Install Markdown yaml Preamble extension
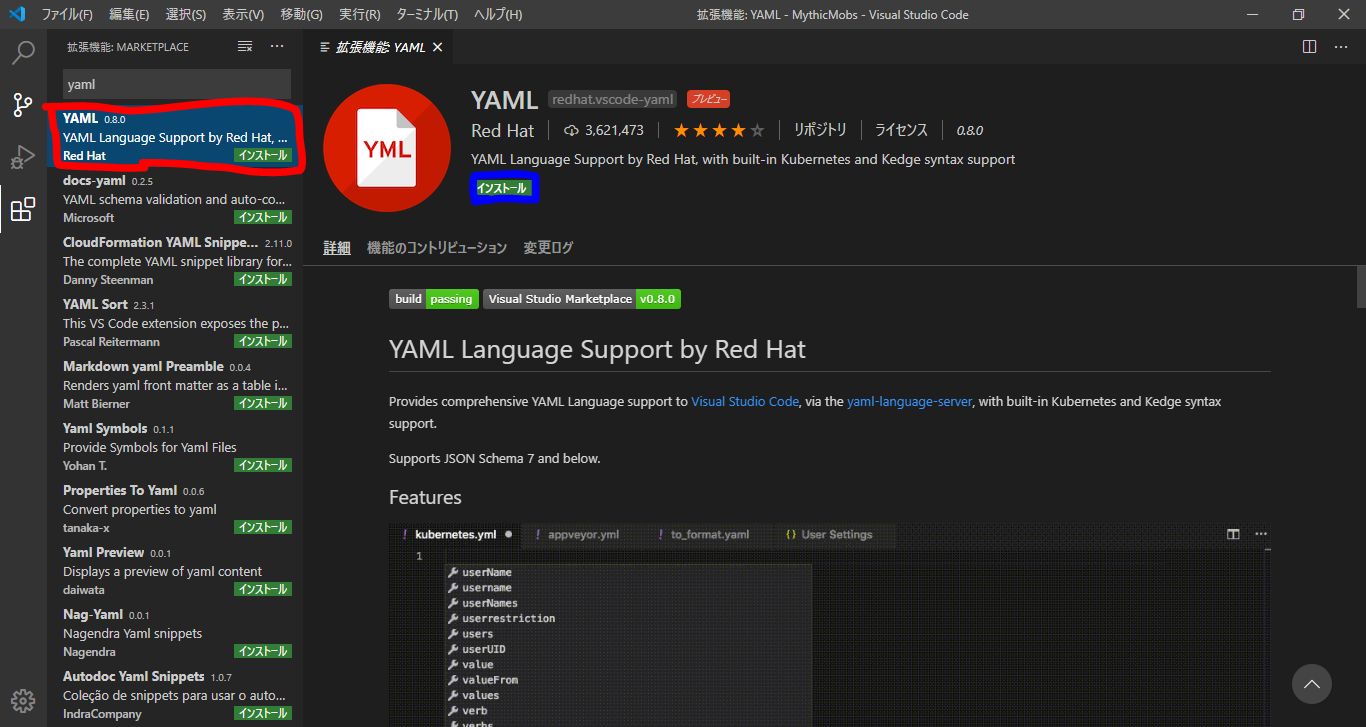 click(x=263, y=404)
